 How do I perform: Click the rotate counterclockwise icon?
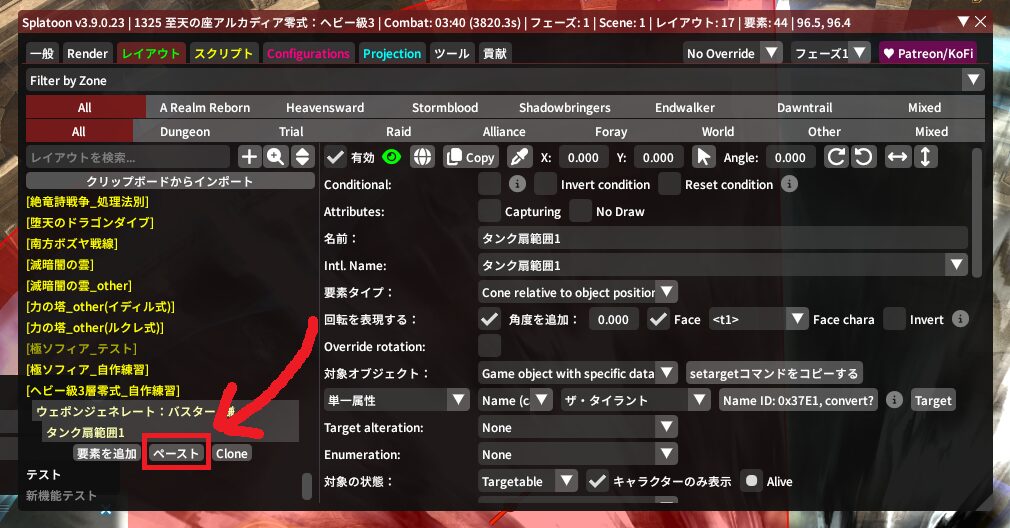click(x=863, y=157)
